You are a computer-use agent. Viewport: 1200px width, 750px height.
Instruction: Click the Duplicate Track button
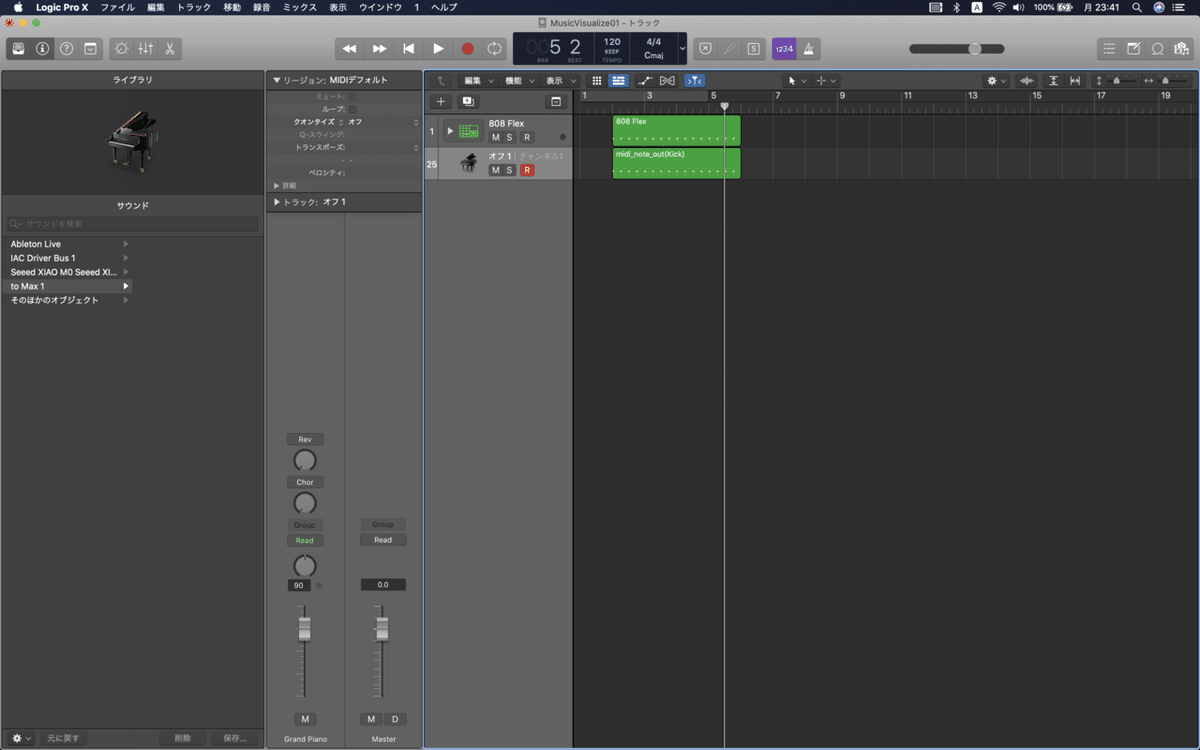click(468, 101)
